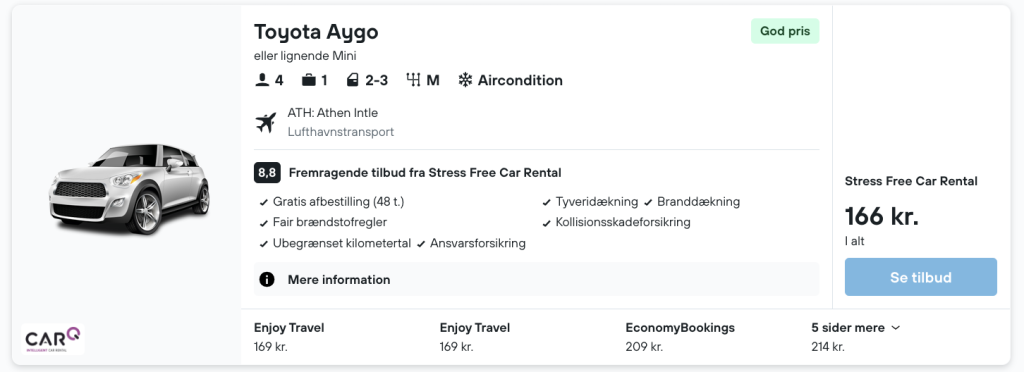Expand the Mere information section
This screenshot has width=1024, height=372.
pos(536,279)
